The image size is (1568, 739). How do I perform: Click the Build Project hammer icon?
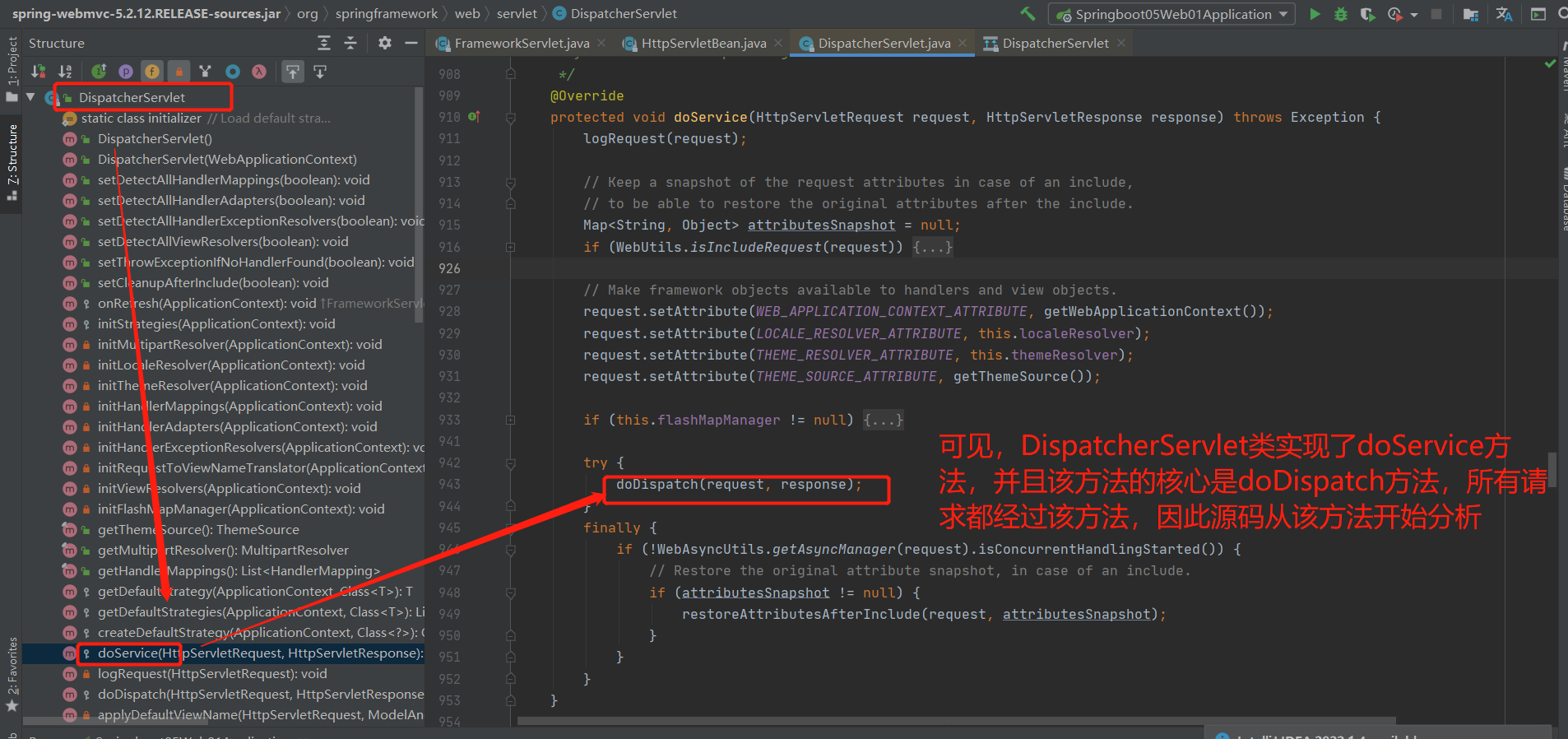pos(1028,13)
